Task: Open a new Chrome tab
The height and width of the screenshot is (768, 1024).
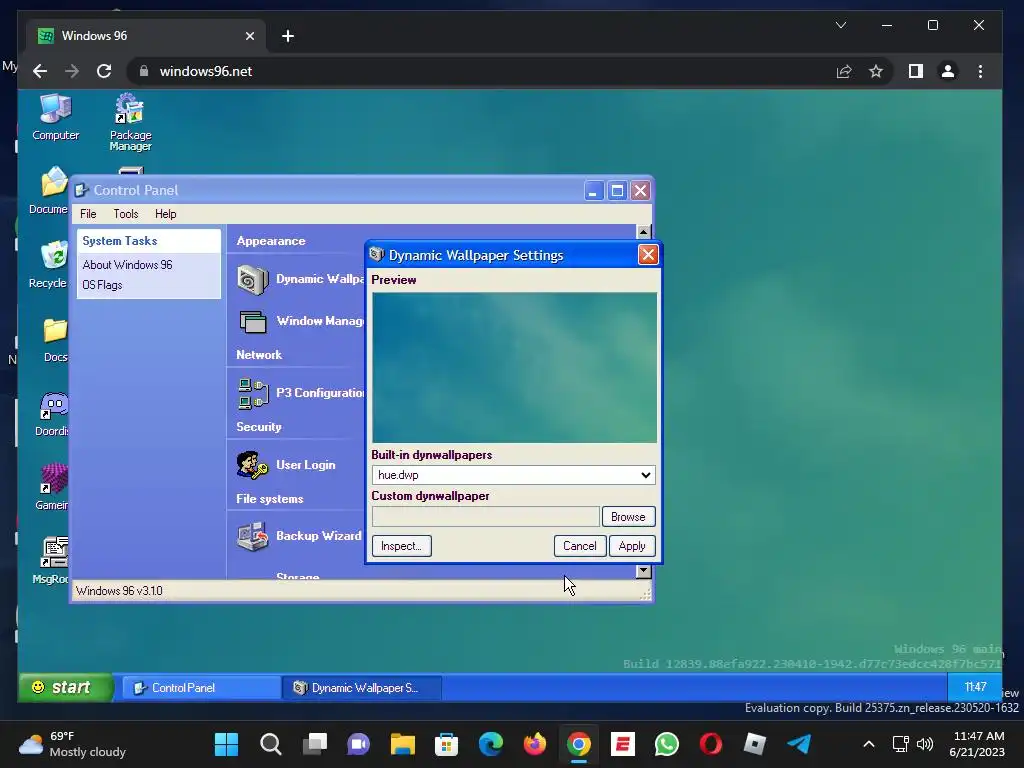Action: tap(287, 36)
